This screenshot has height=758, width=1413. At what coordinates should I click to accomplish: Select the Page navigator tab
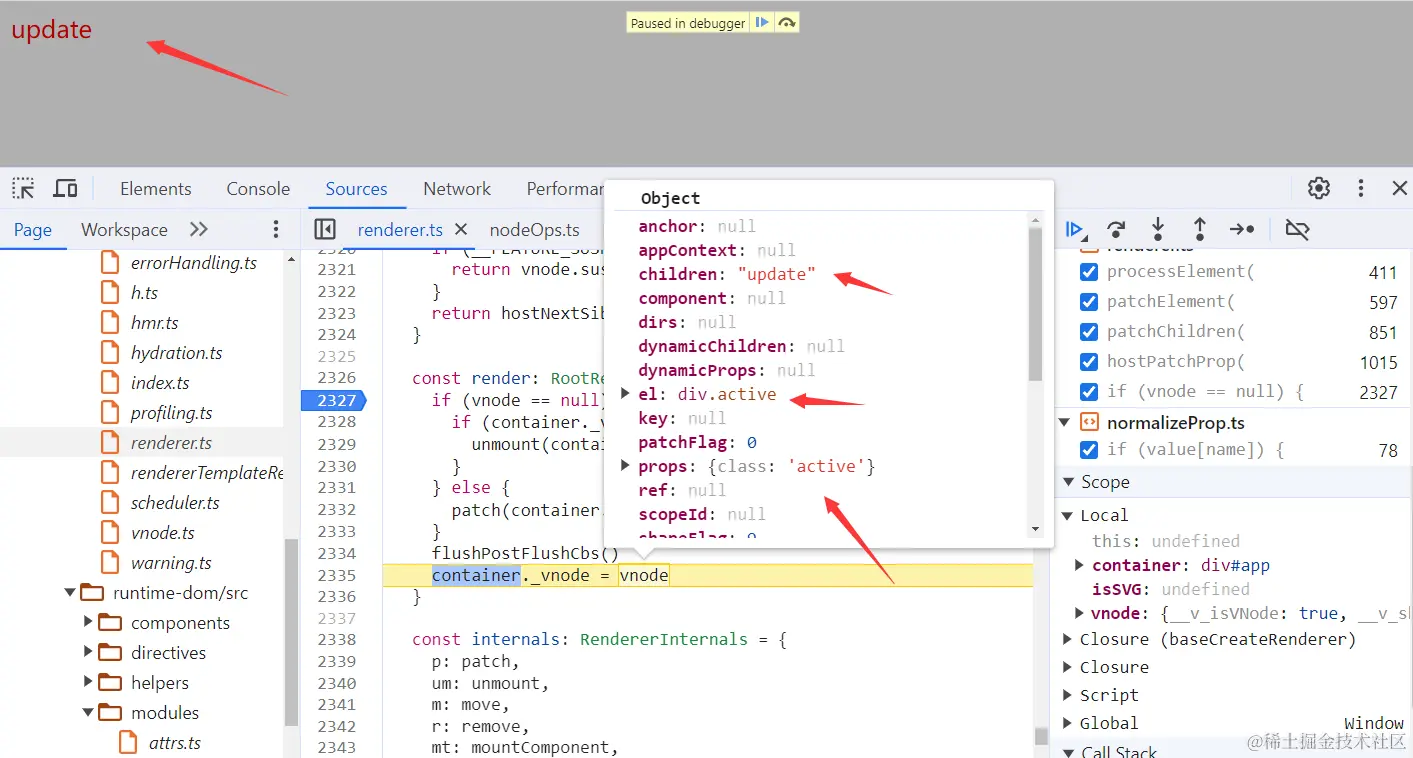pos(33,230)
